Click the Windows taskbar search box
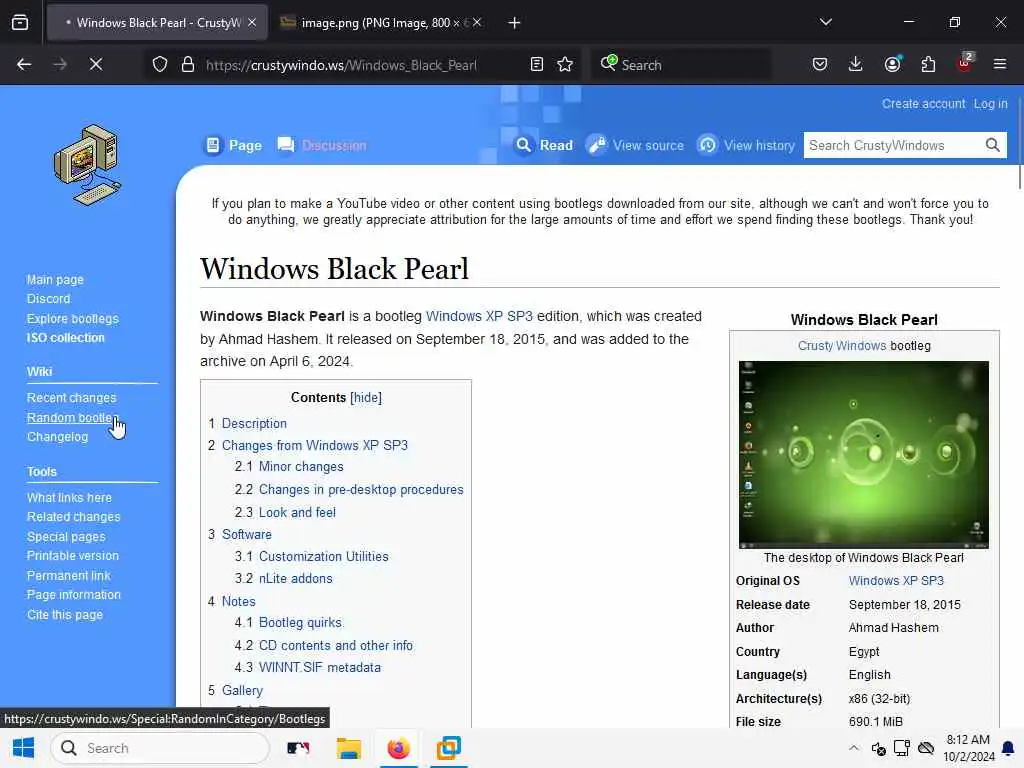This screenshot has height=768, width=1024. [160, 748]
